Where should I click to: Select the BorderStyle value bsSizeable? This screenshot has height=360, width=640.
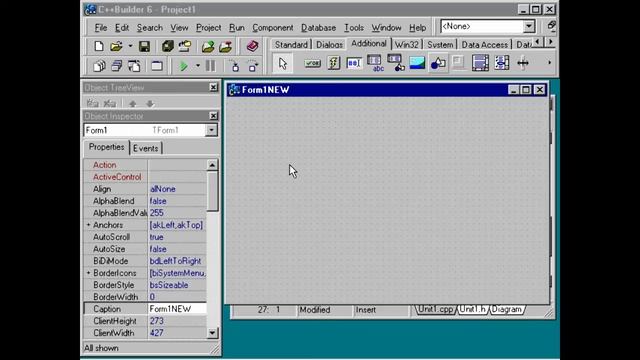(x=177, y=285)
